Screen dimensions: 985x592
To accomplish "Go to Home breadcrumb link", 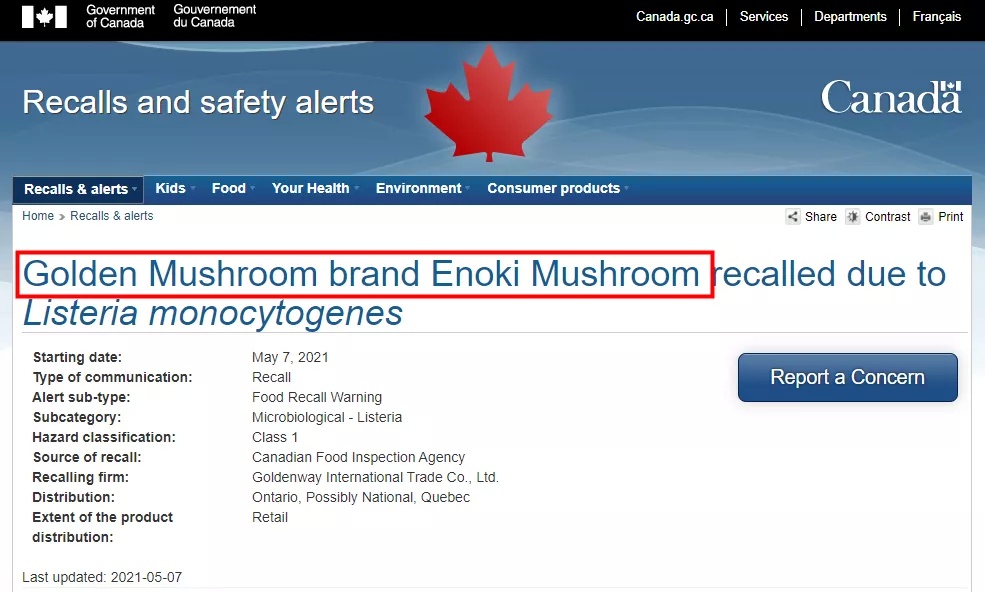I will click(38, 216).
